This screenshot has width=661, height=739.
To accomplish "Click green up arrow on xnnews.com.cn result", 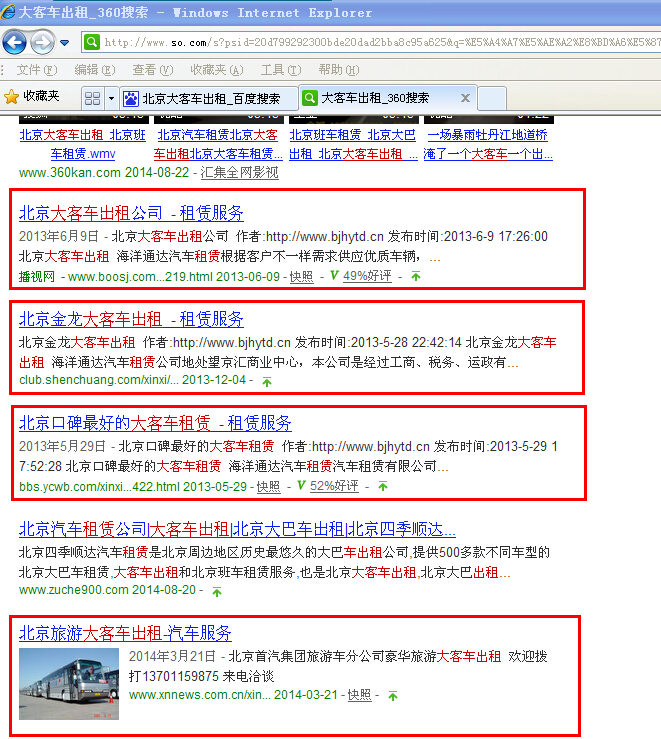I will (x=392, y=696).
